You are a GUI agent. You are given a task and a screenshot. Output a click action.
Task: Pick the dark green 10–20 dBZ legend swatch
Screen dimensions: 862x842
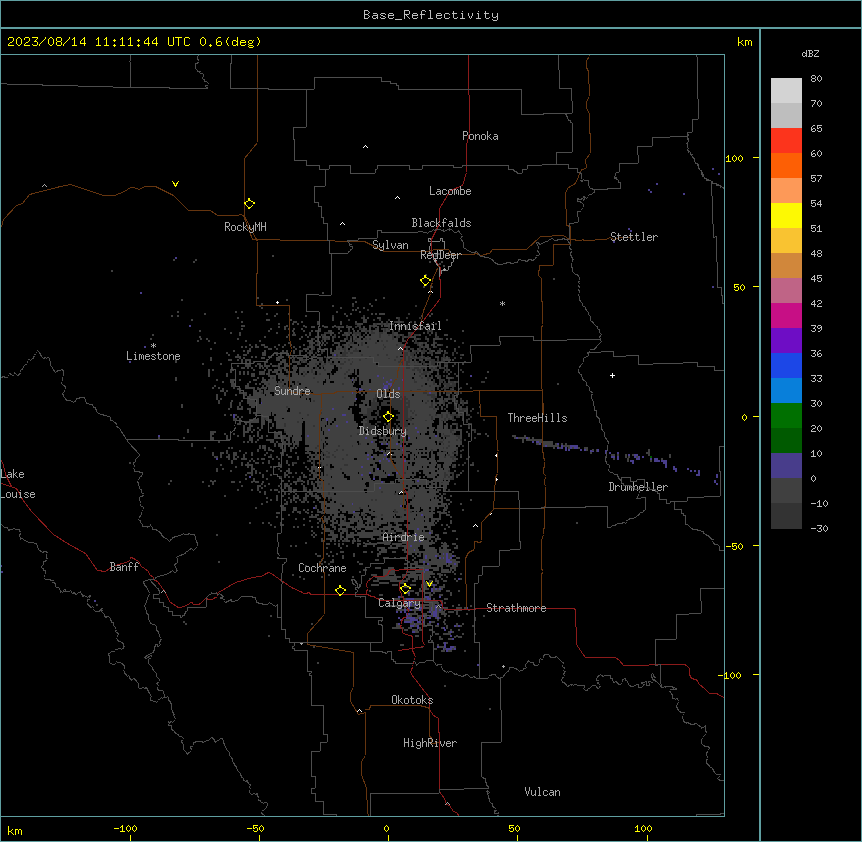click(786, 440)
